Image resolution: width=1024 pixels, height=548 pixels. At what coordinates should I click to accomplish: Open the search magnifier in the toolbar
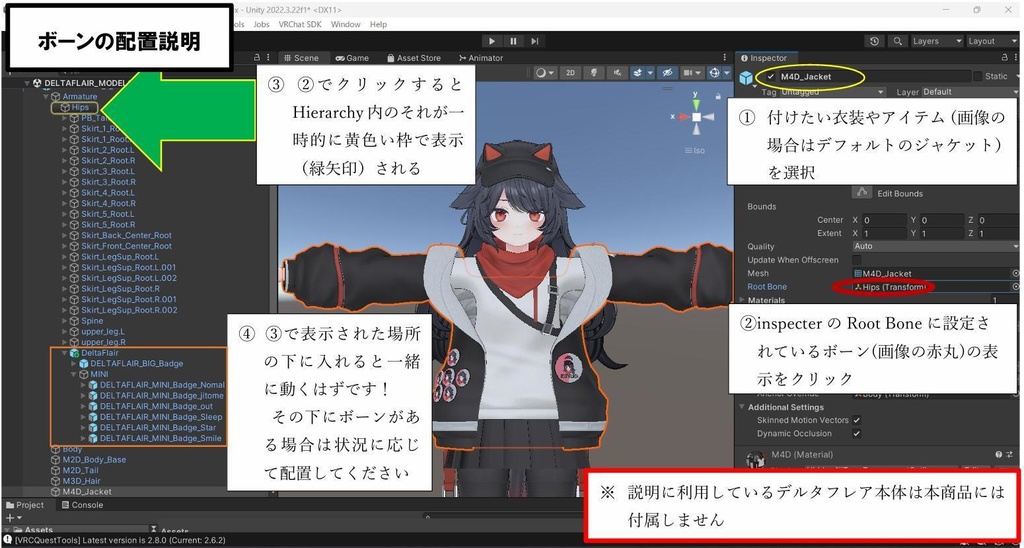[898, 41]
